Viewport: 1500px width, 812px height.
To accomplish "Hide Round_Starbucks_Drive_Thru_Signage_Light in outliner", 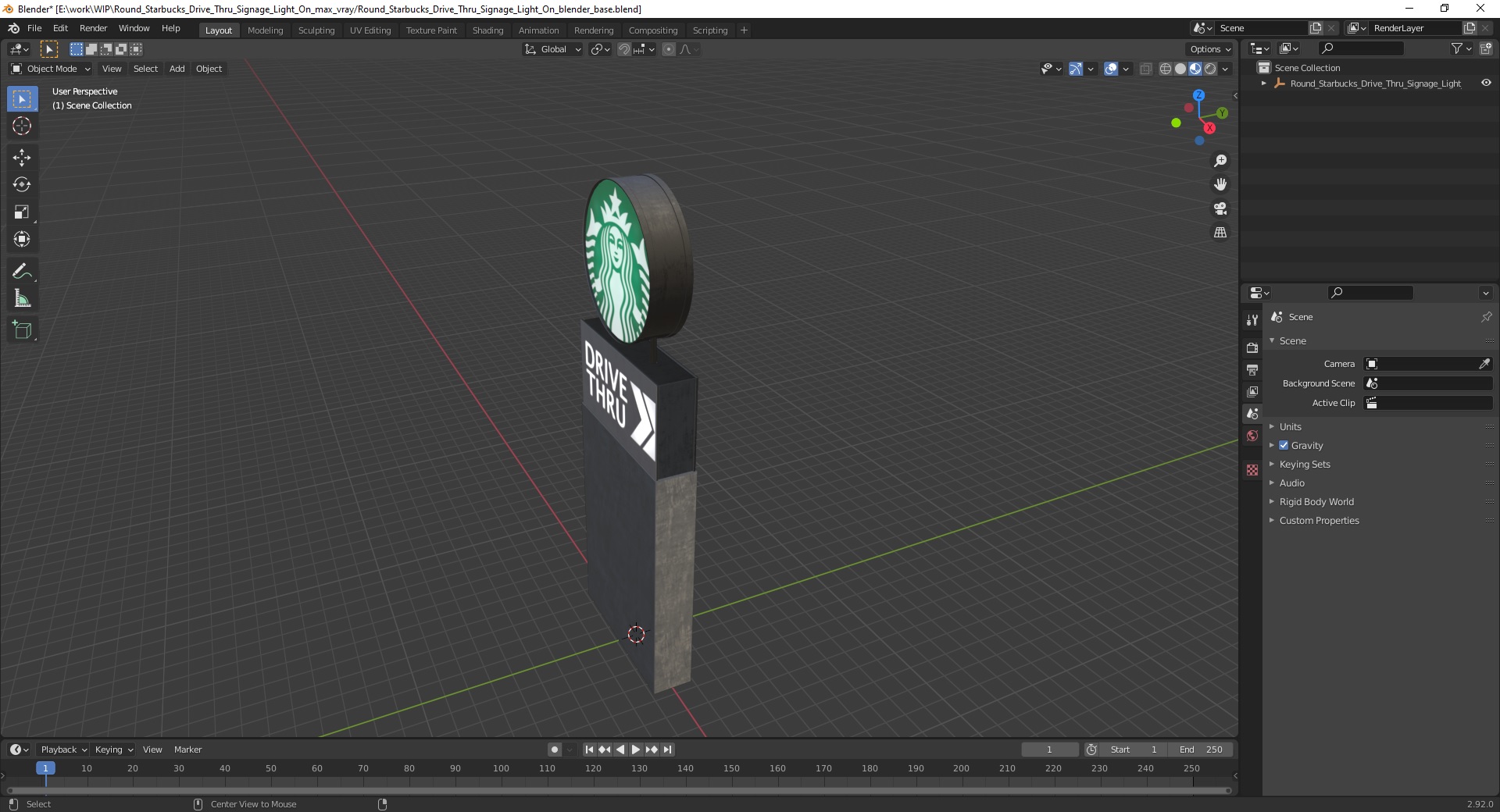I will 1486,84.
